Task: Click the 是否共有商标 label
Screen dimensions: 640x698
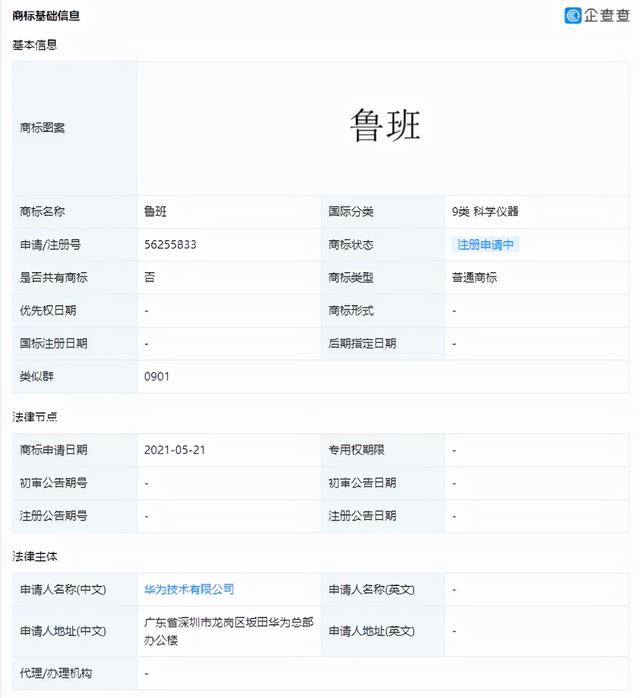Action: click(x=53, y=277)
